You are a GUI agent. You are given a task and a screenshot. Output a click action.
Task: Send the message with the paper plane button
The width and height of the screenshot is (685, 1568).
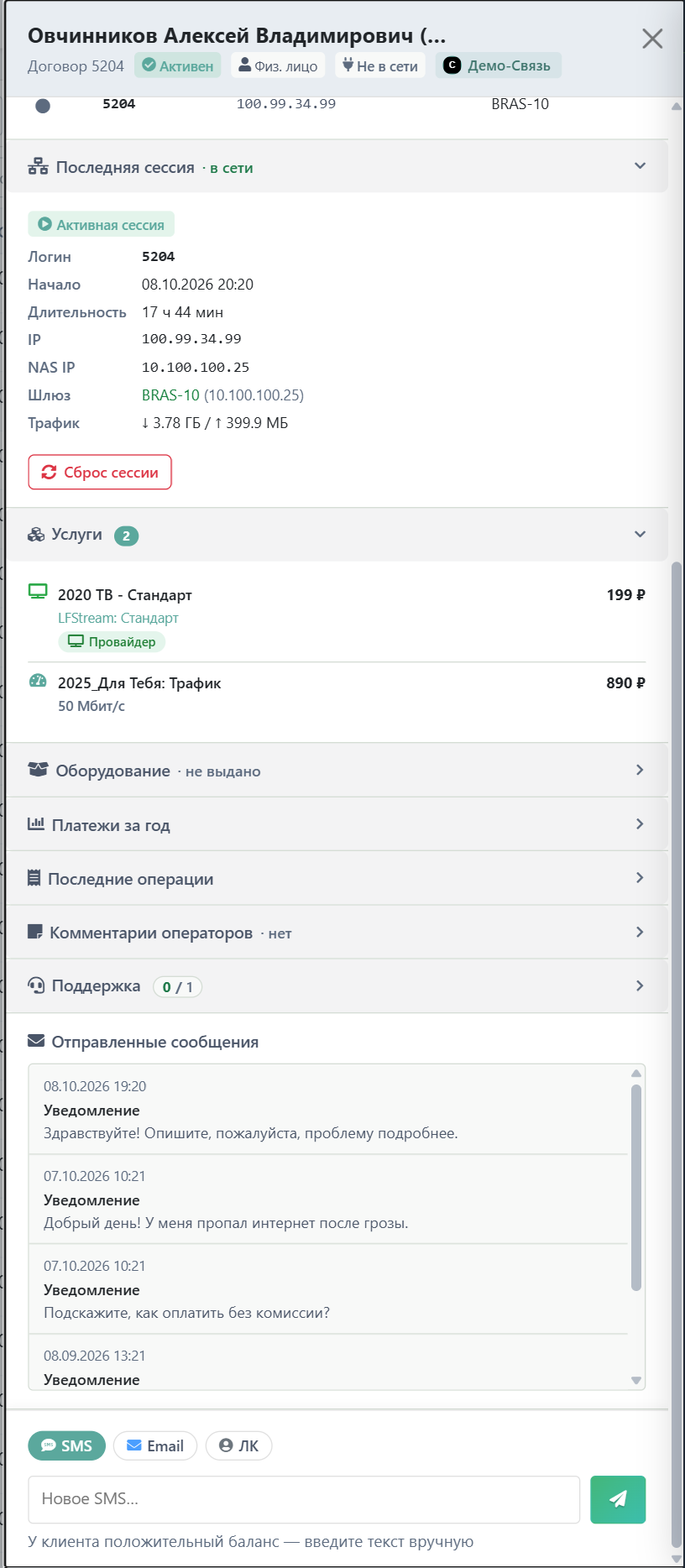click(618, 1499)
